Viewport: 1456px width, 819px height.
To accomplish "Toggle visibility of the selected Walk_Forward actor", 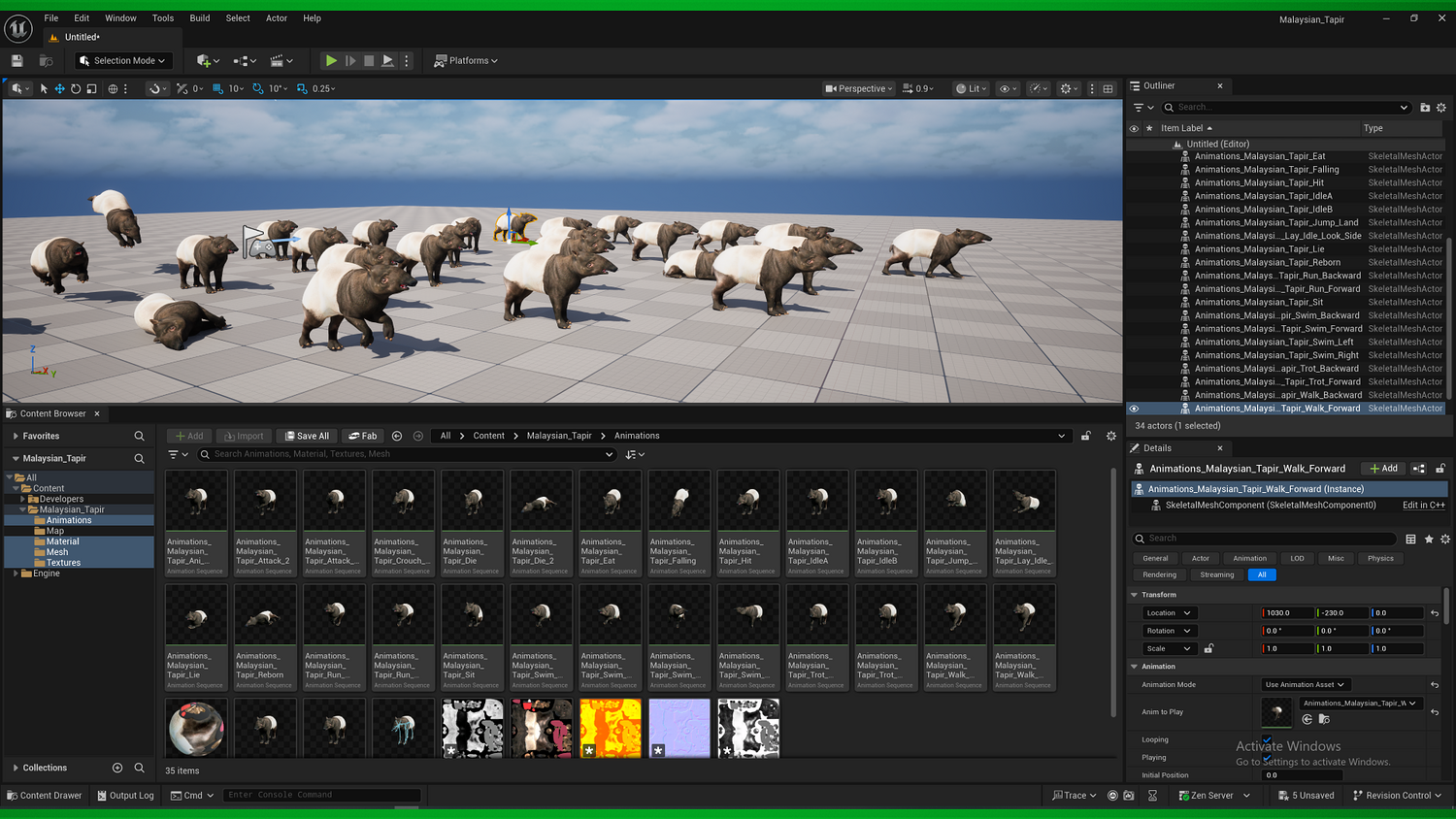I will pyautogui.click(x=1134, y=409).
